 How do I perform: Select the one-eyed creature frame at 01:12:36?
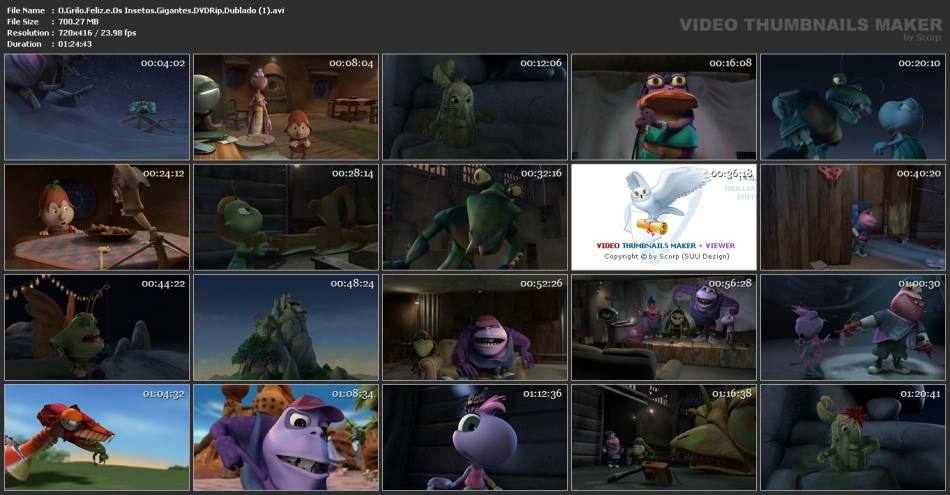pyautogui.click(x=475, y=437)
